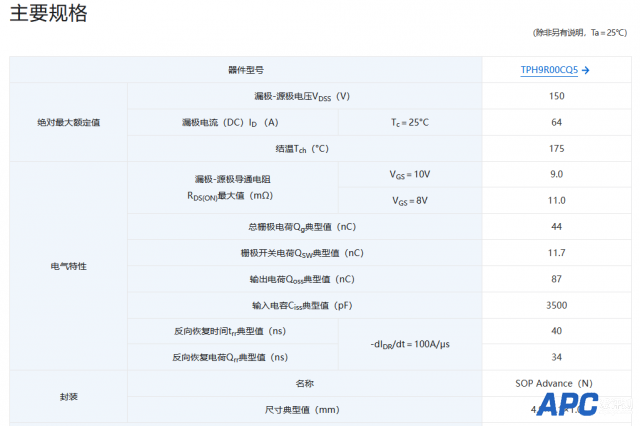Screen dimensions: 640x426
Task: Click the 绝对最大额定值 row group cell
Action: tap(69, 122)
